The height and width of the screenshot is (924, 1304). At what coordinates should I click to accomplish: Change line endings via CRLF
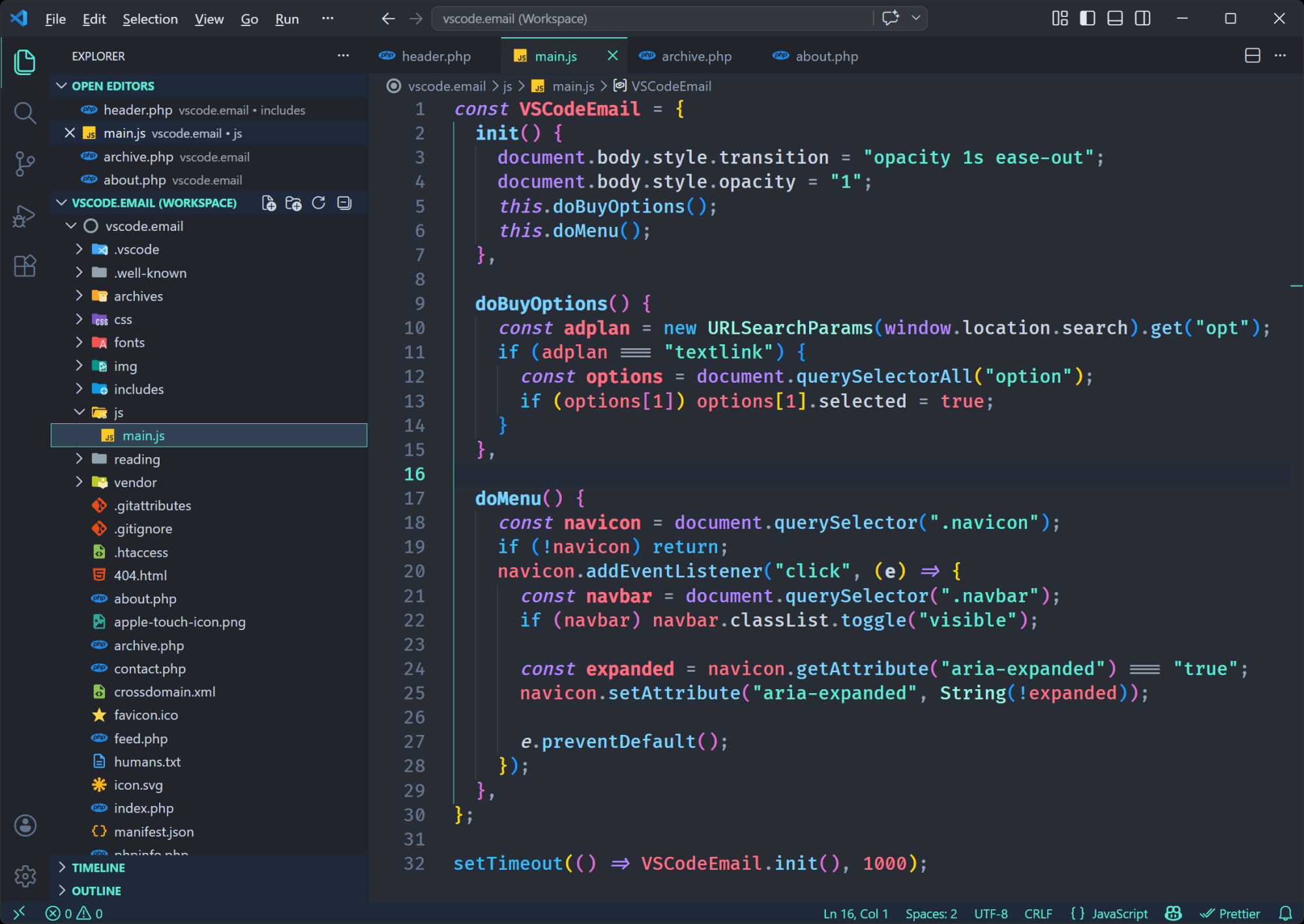pos(1038,914)
